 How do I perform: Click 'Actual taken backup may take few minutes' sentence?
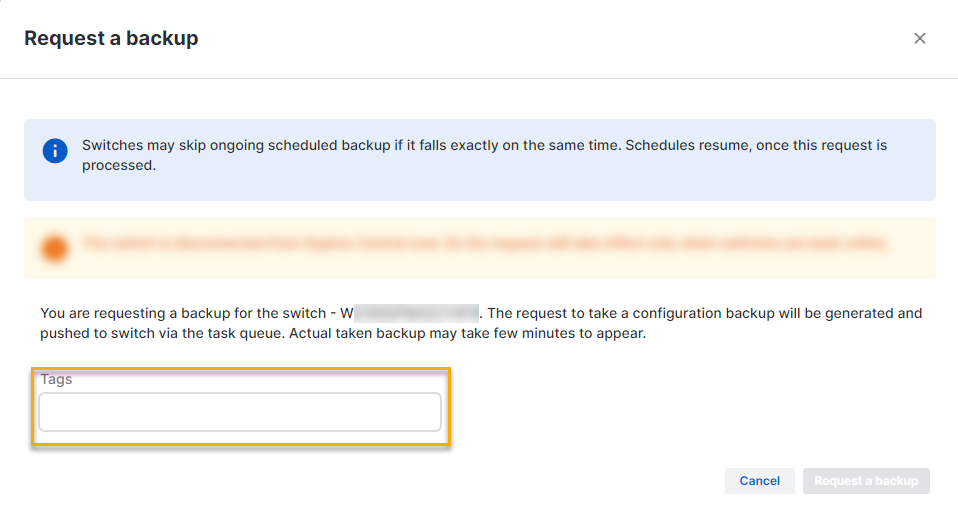[x=470, y=334]
